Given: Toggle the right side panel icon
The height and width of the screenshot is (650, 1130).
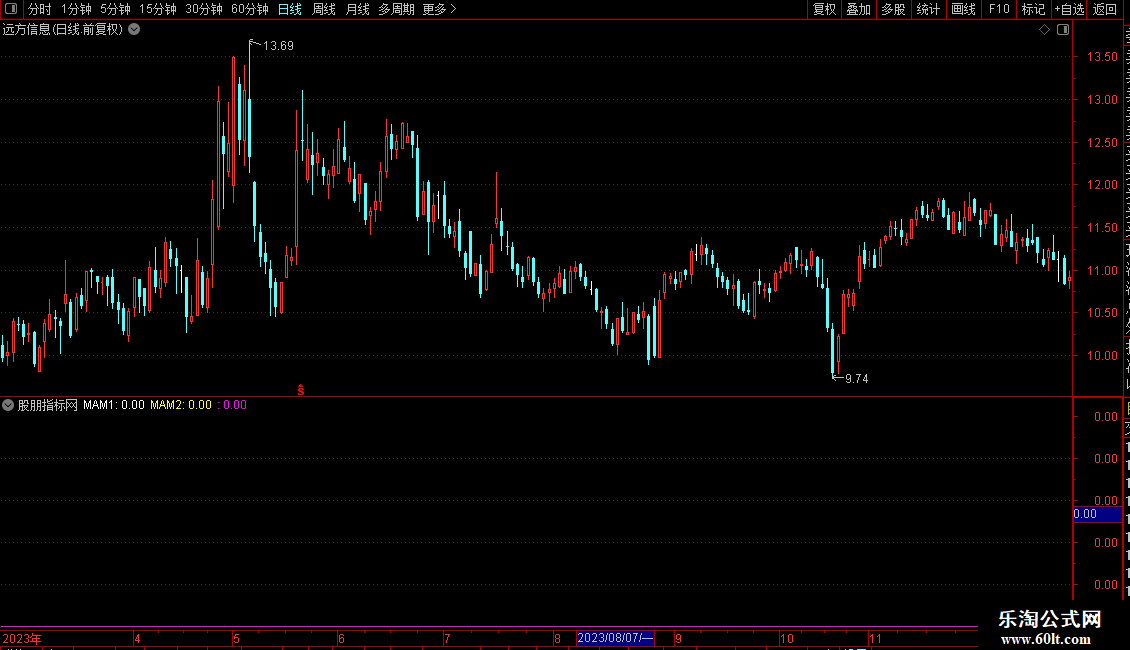Looking at the screenshot, I should click(x=1063, y=30).
